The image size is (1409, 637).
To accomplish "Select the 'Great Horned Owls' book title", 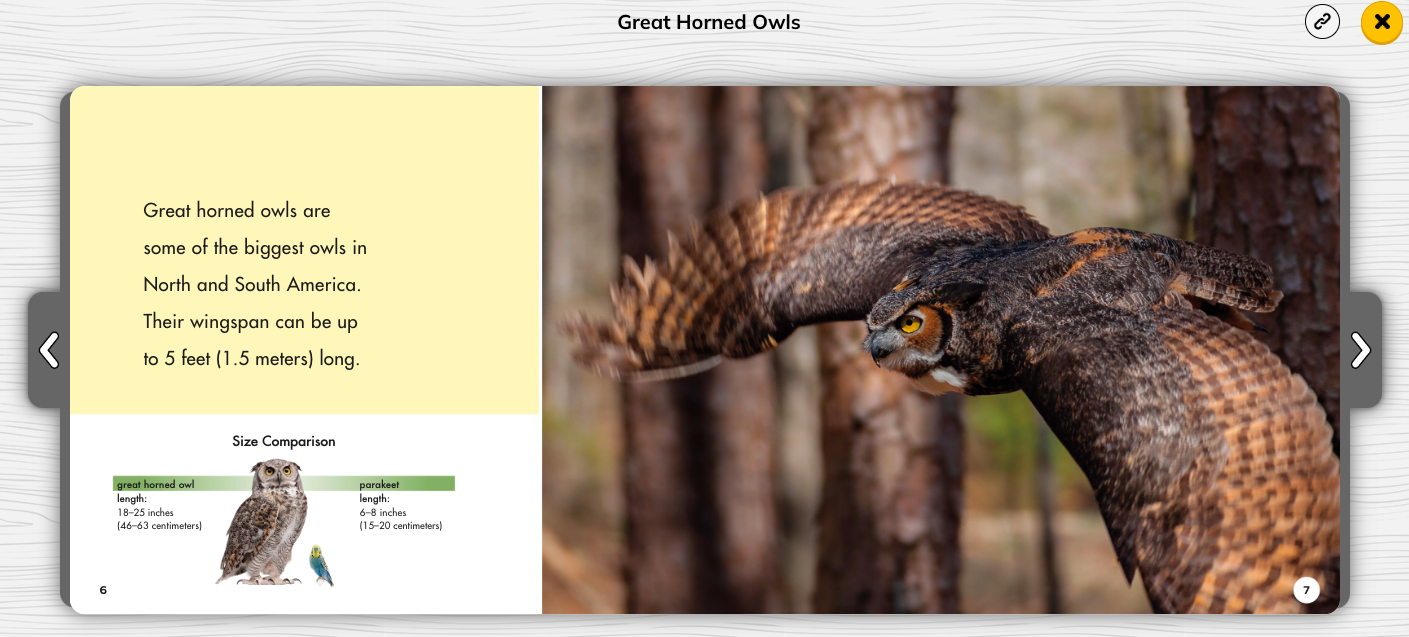I will [708, 22].
